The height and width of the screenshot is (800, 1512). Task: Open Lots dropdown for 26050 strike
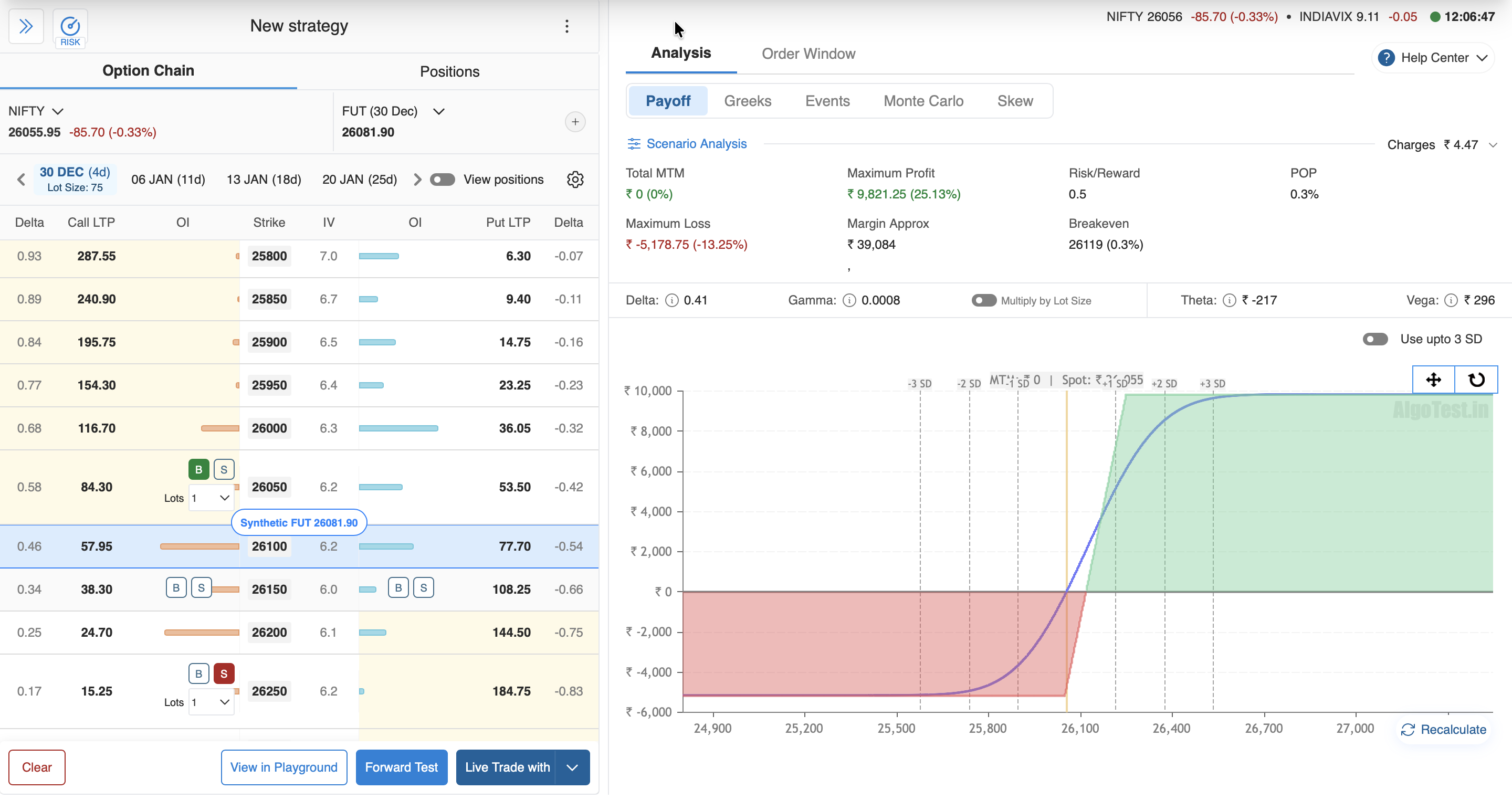pyautogui.click(x=211, y=498)
